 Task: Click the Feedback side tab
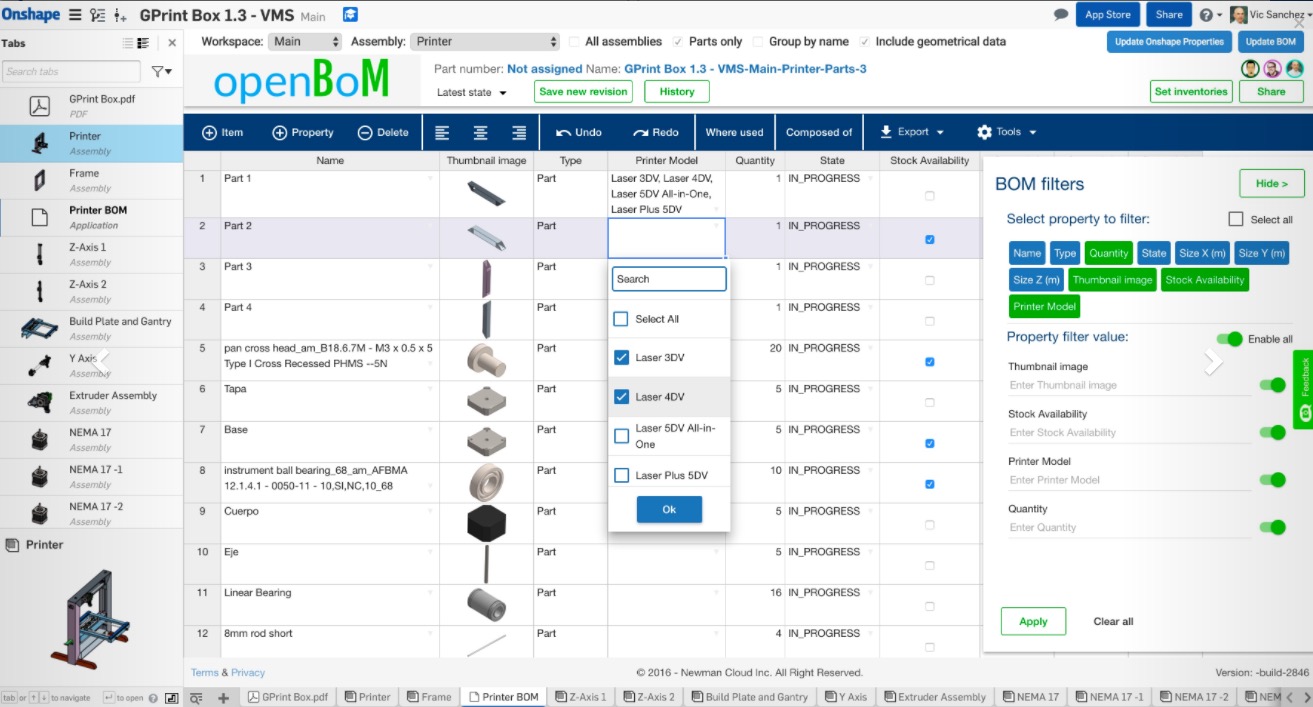pyautogui.click(x=1303, y=390)
